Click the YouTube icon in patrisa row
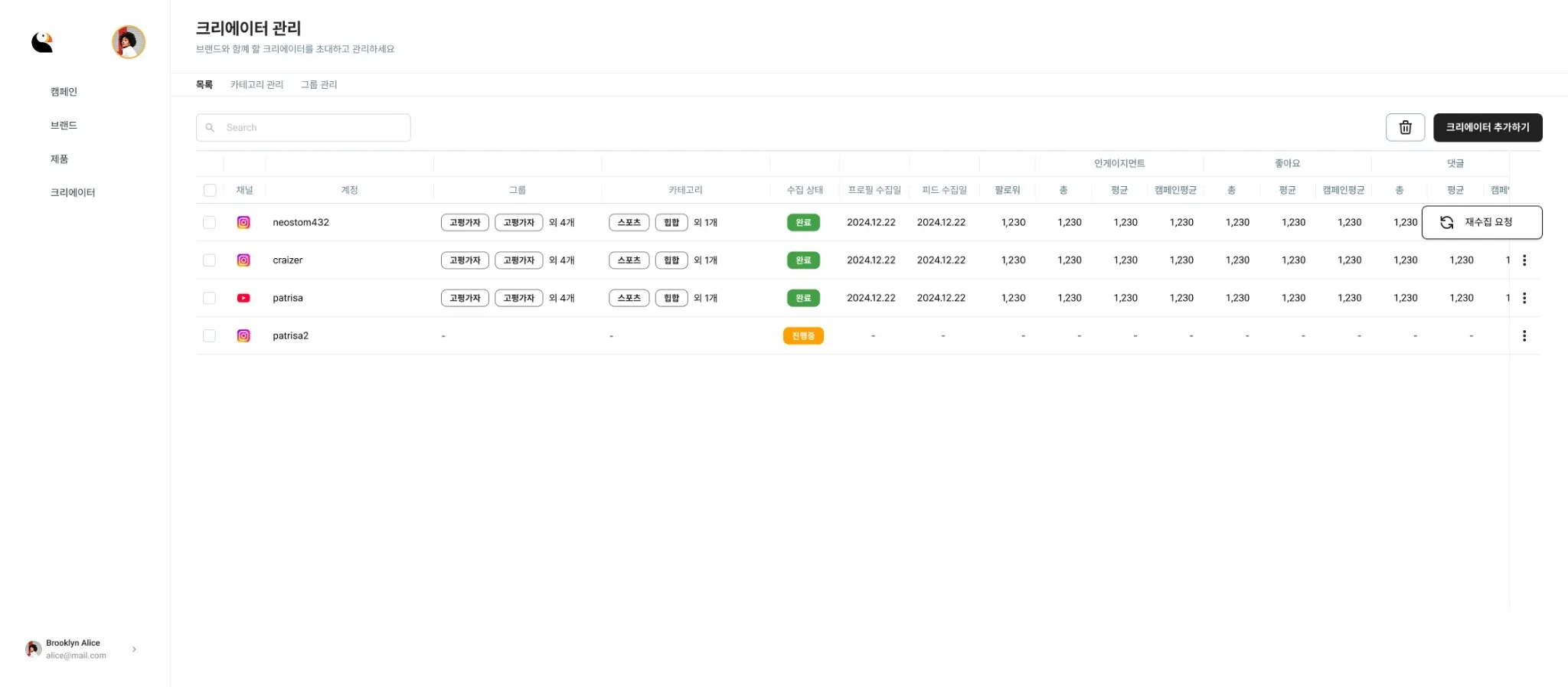The image size is (1568, 687). click(x=243, y=298)
